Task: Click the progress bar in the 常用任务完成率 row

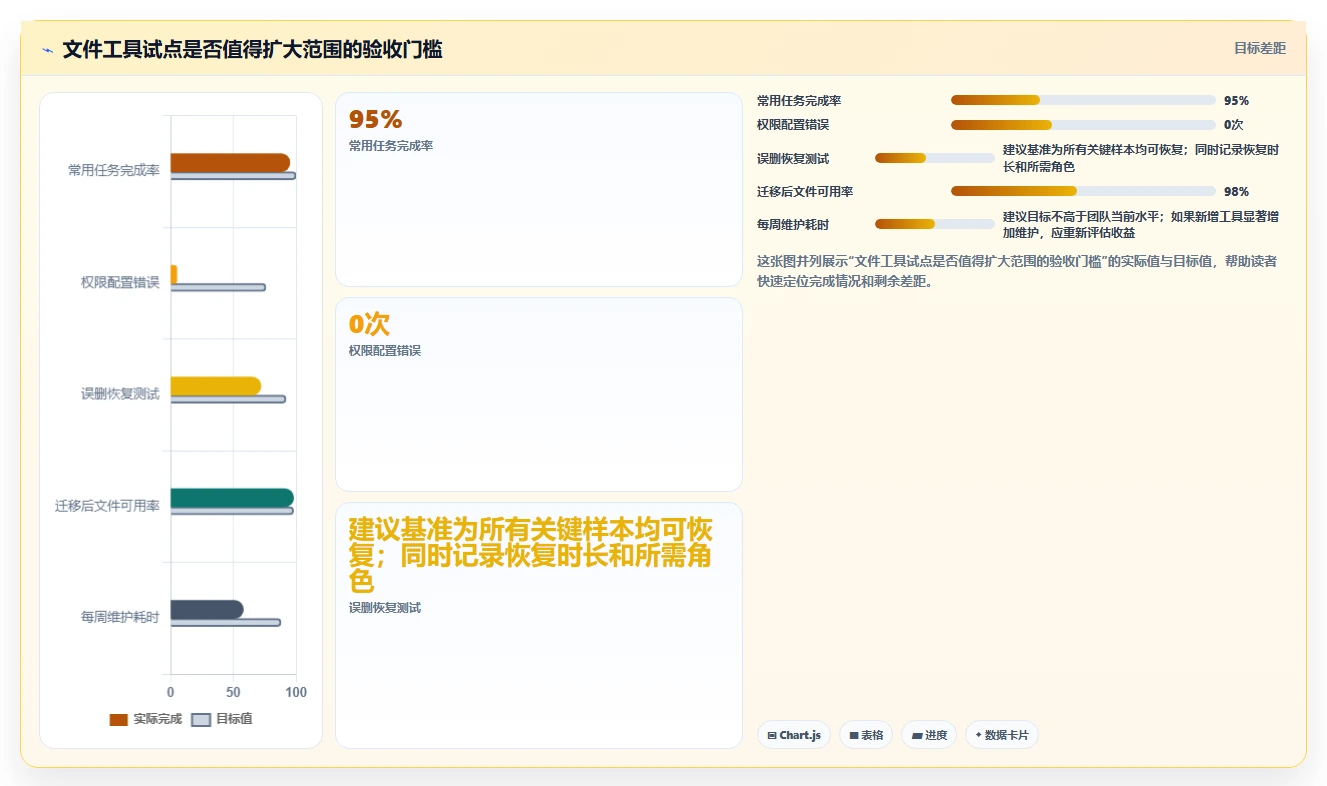Action: [x=1083, y=100]
